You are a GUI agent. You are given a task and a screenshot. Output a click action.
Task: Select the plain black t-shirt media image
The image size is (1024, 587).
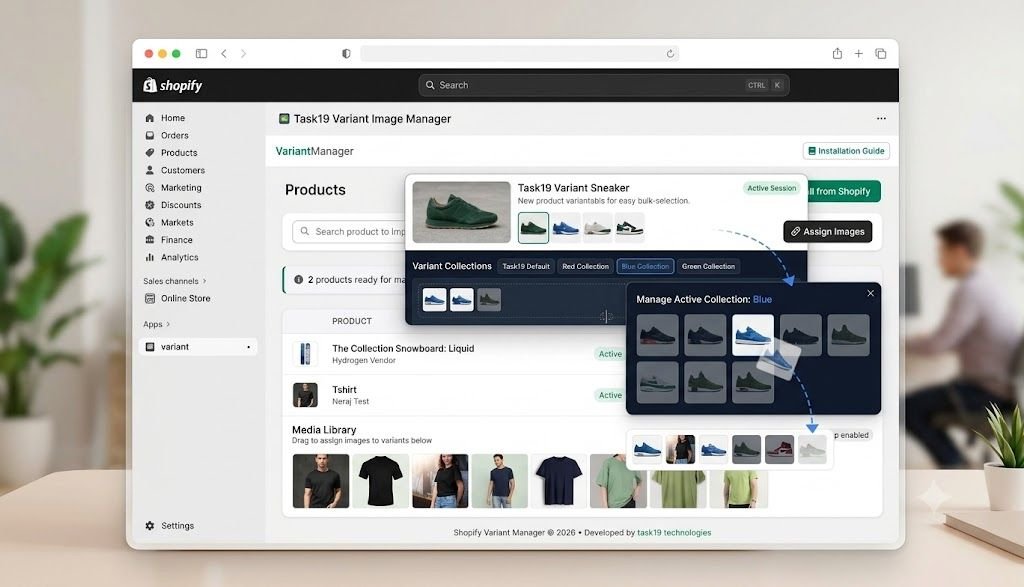click(x=381, y=481)
